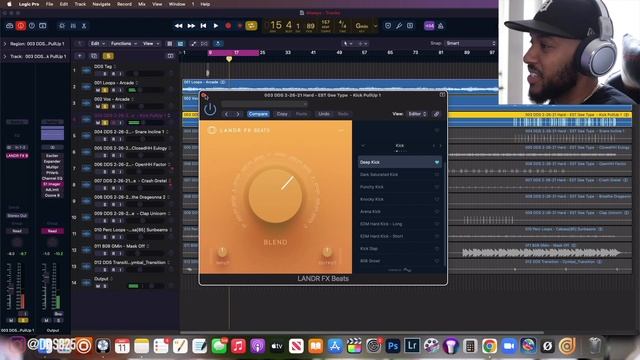Toggle the metronome click icon
Screen dimensions: 640x360
point(440,26)
